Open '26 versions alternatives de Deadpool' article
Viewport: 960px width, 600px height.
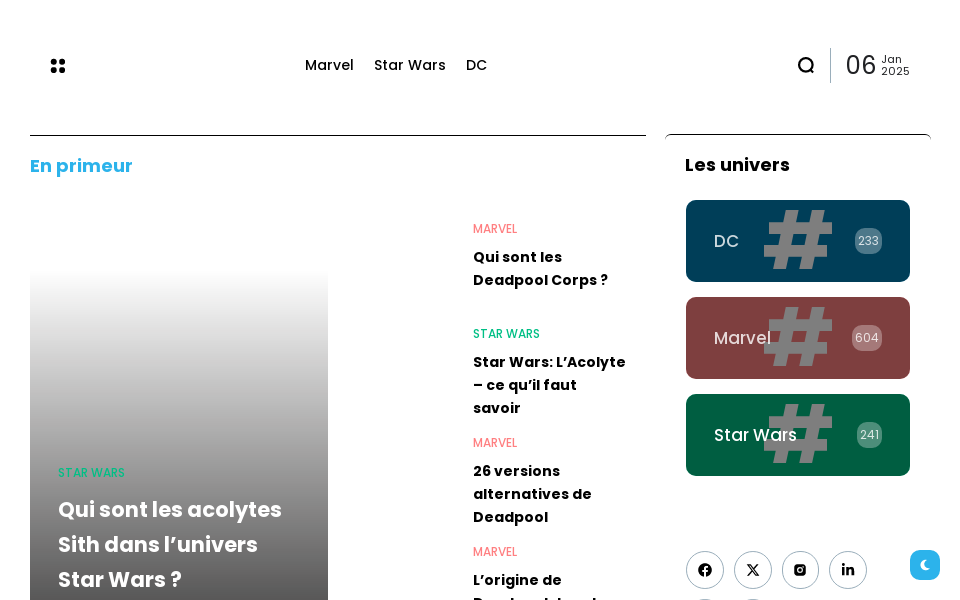click(x=532, y=493)
